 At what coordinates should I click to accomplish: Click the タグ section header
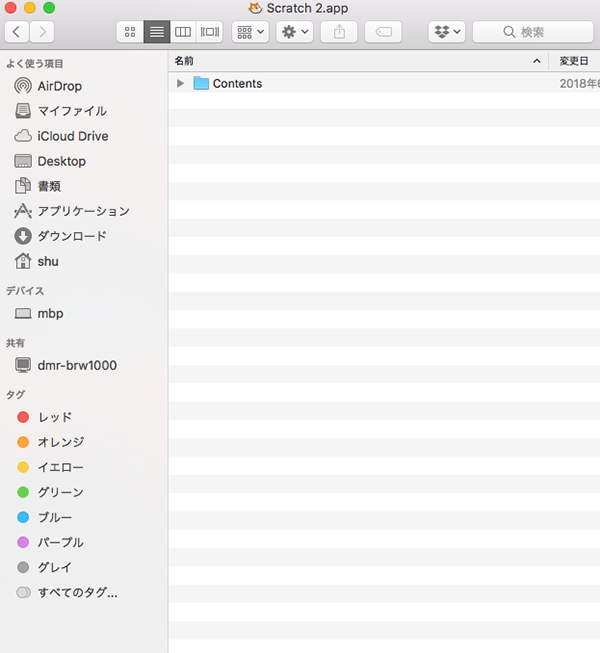15,395
